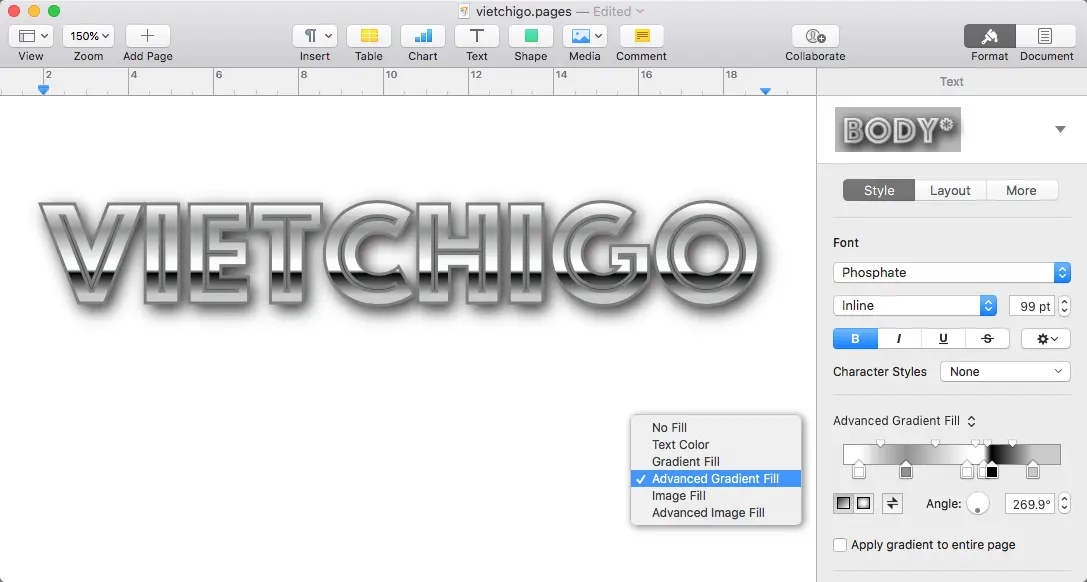Open the Document inspector
1087x582 pixels.
tap(1046, 36)
